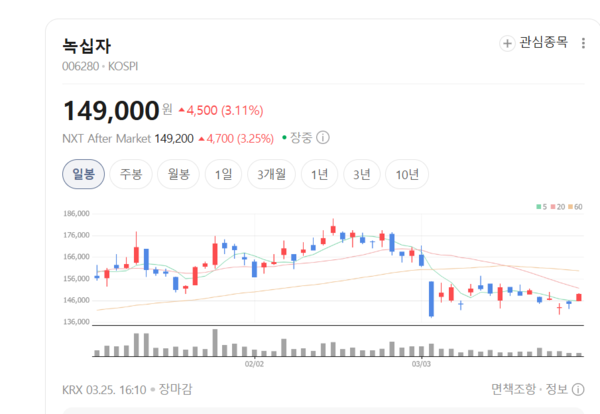
Task: Click the large blue candle after 03/03
Action: pos(431,298)
